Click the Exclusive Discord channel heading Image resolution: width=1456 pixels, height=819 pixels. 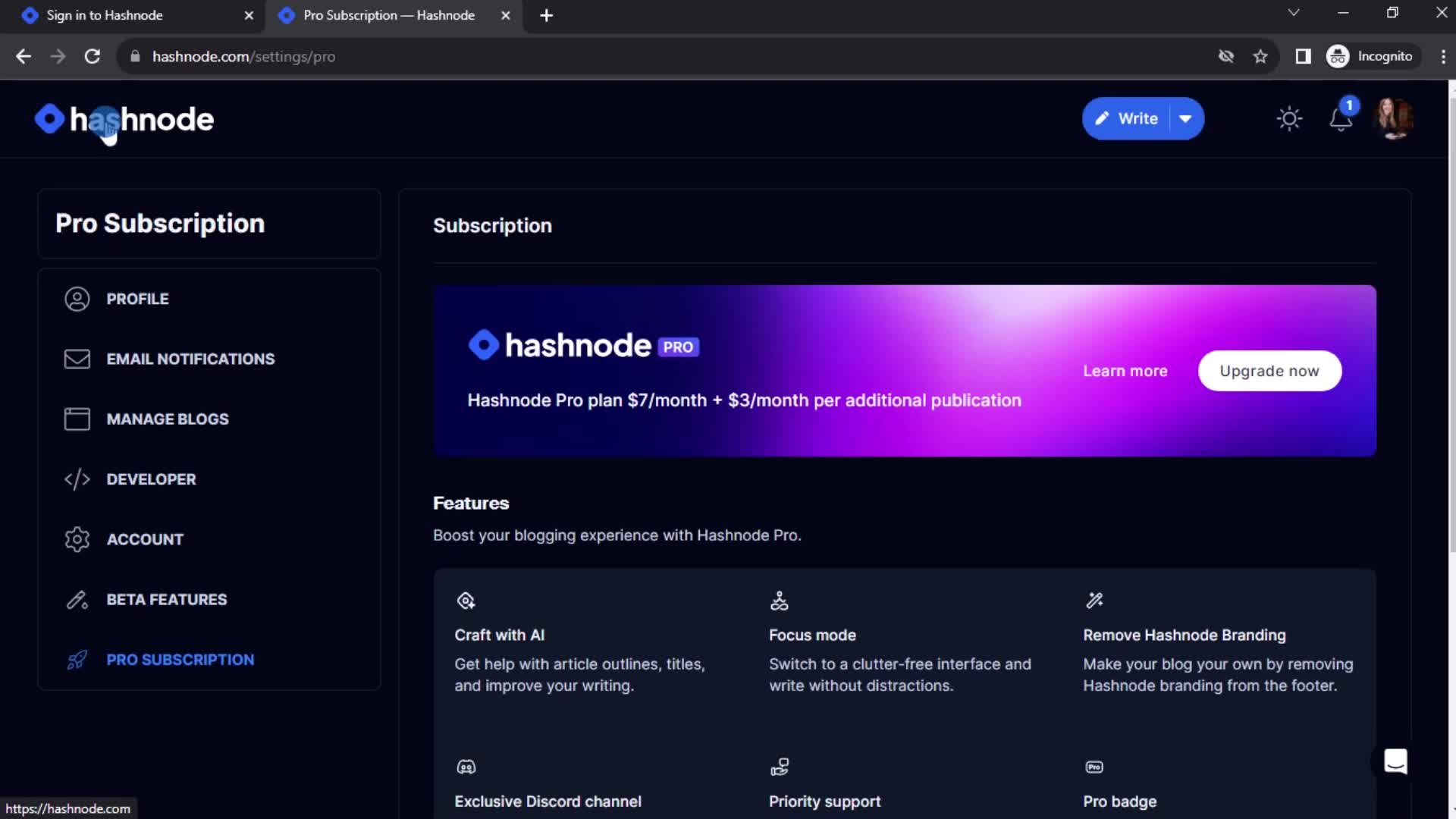point(548,802)
